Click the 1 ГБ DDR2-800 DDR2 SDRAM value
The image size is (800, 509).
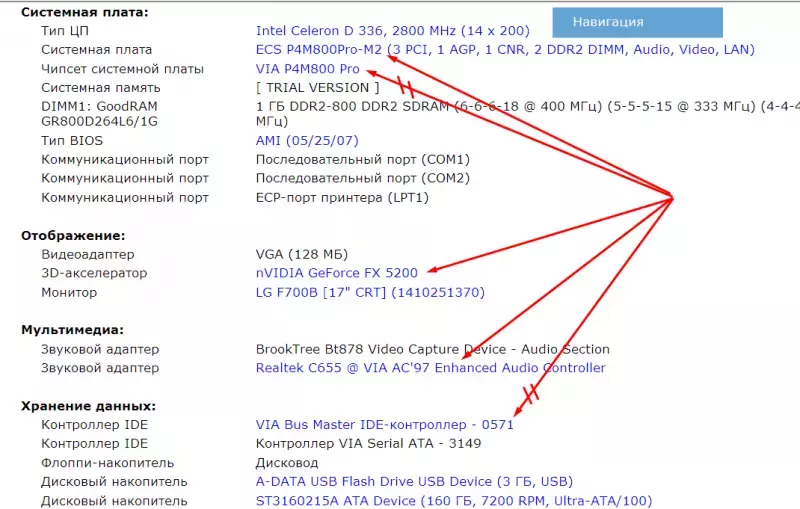click(x=527, y=114)
